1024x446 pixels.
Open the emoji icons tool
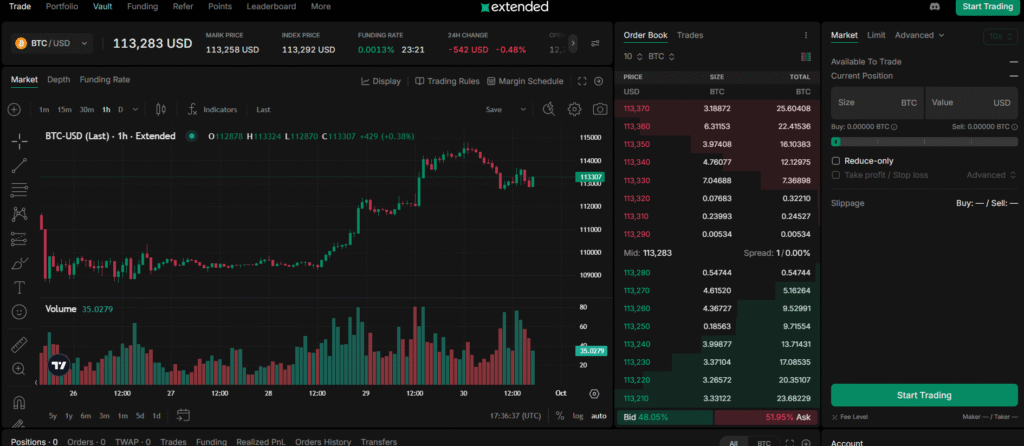[20, 312]
